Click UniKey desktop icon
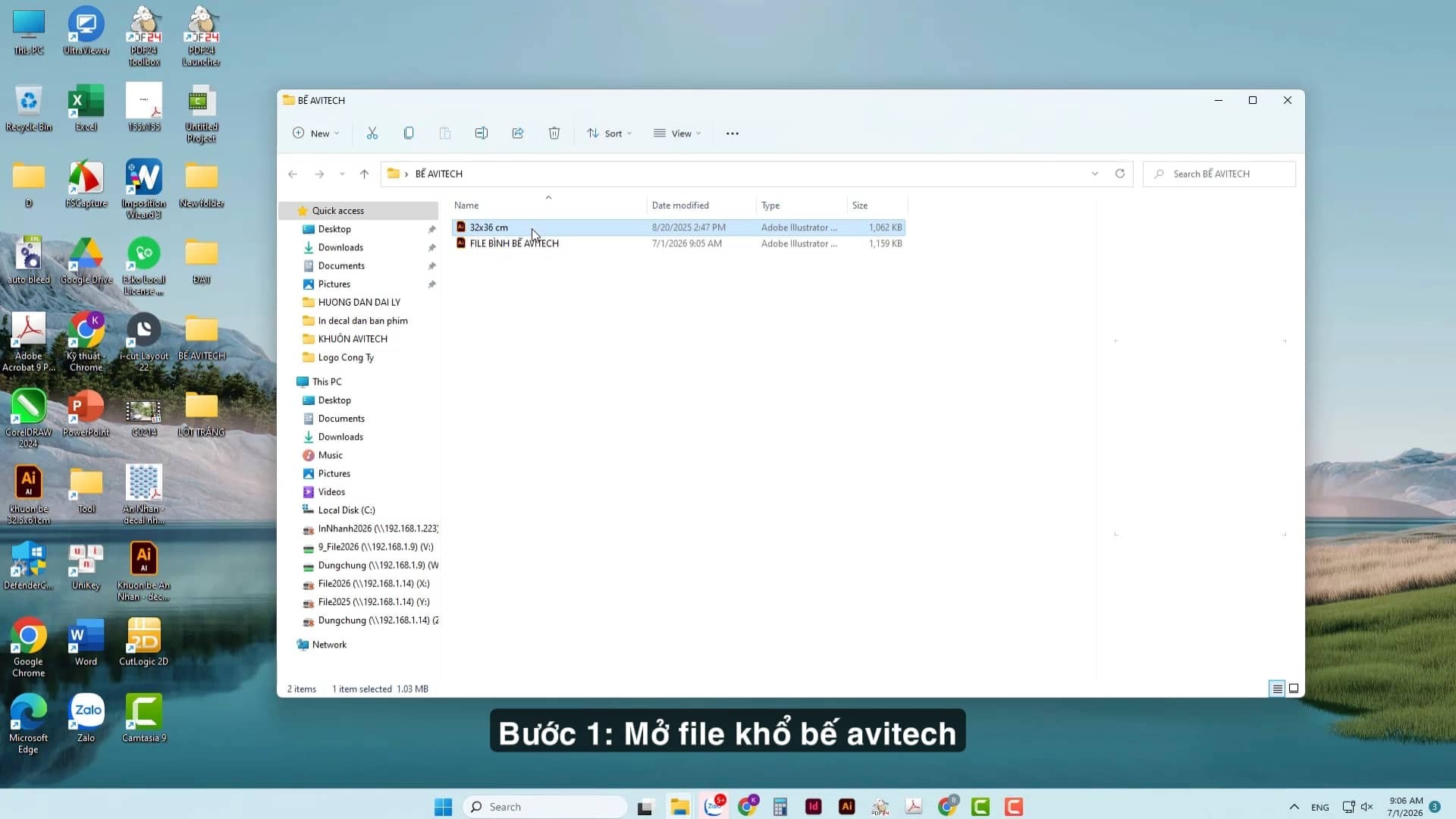 [86, 566]
